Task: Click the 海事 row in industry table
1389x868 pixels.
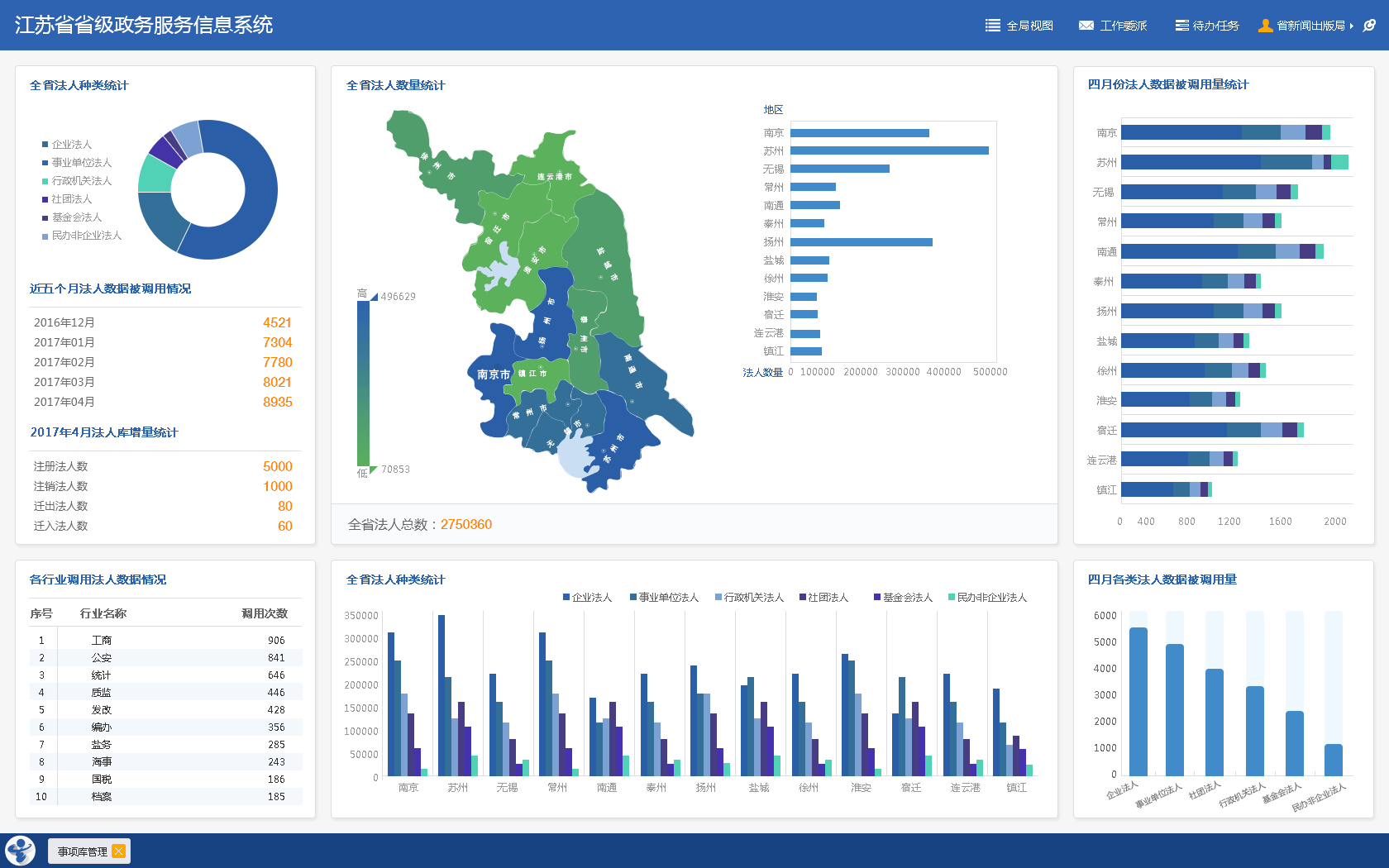Action: coord(165,762)
